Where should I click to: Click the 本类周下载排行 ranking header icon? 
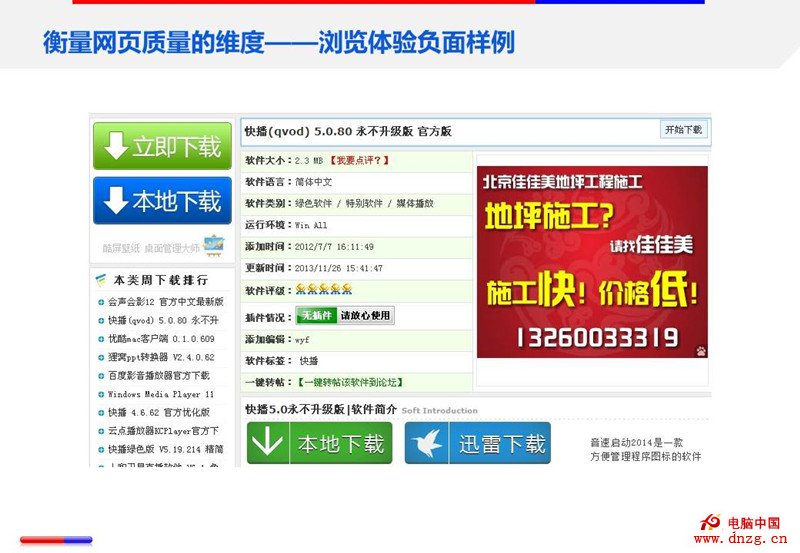tap(101, 280)
